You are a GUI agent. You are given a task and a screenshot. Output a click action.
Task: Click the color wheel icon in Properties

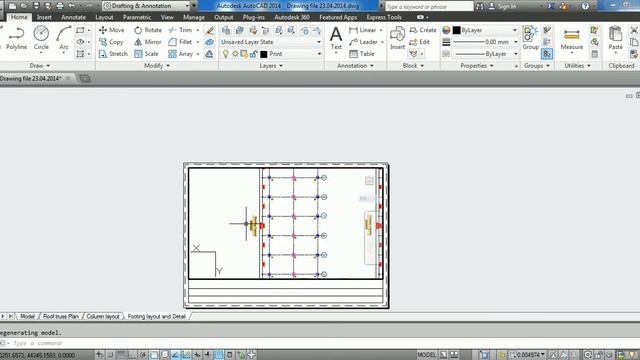[446, 30]
